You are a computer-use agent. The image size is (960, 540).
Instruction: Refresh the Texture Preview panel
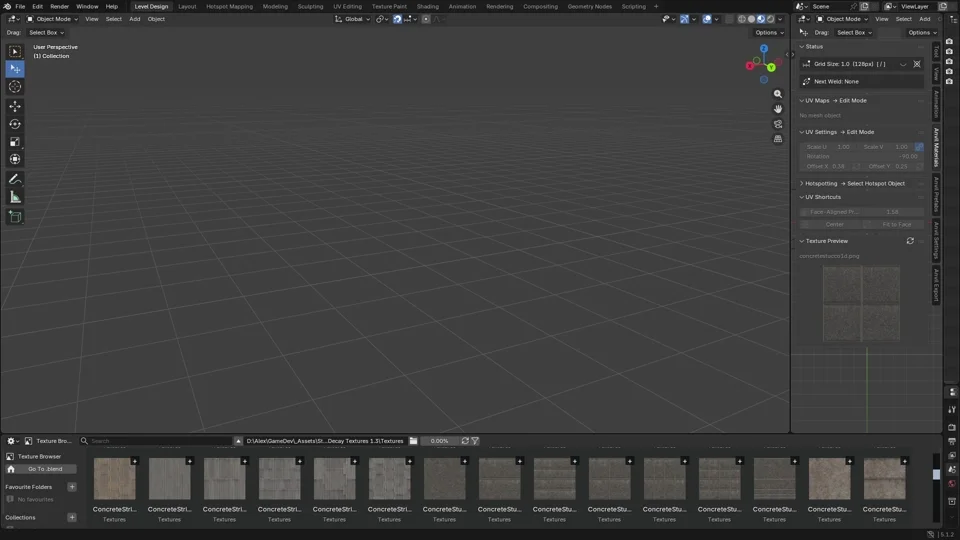tap(910, 241)
